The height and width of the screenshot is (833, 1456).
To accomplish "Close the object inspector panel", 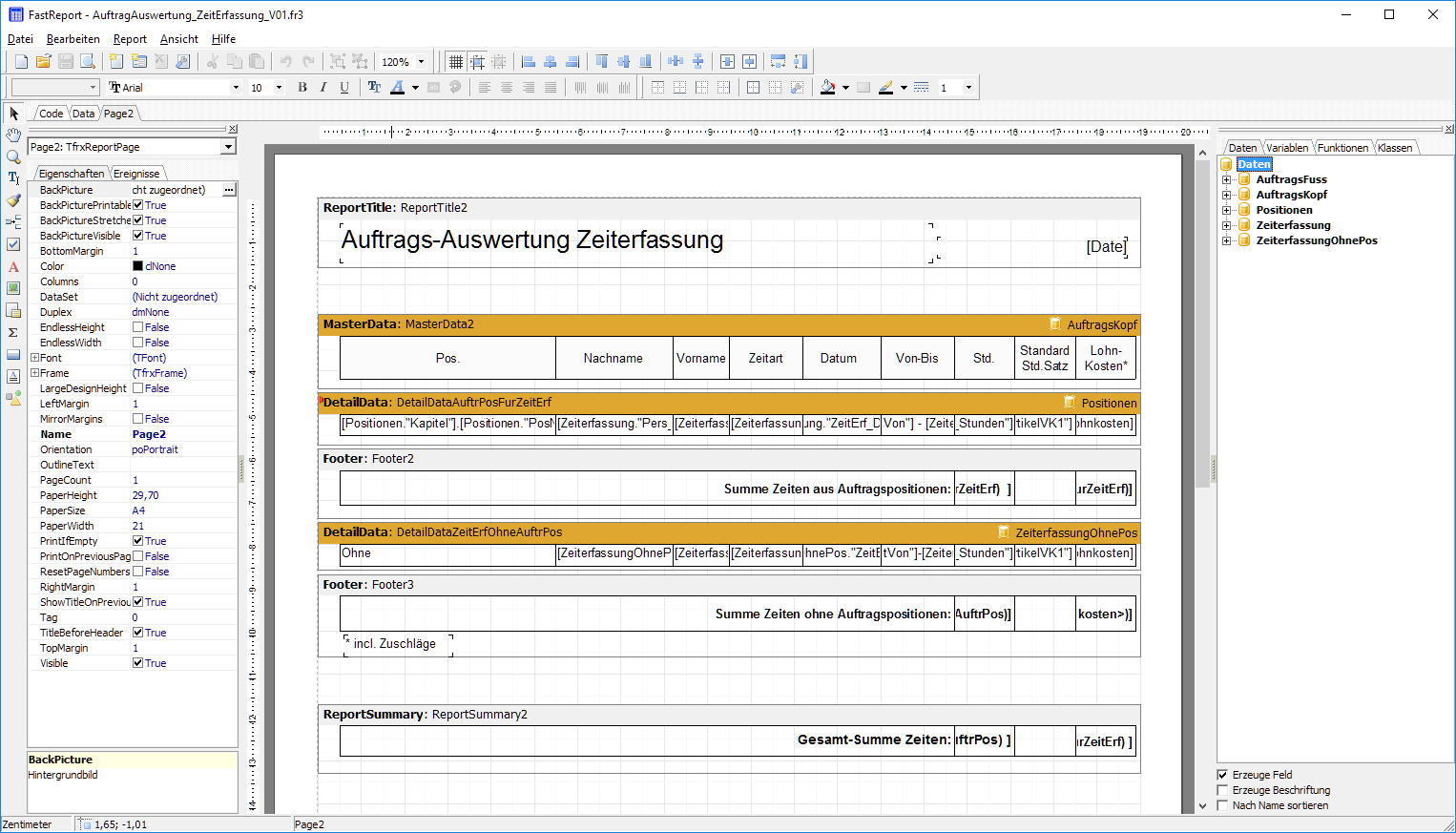I will pyautogui.click(x=232, y=129).
